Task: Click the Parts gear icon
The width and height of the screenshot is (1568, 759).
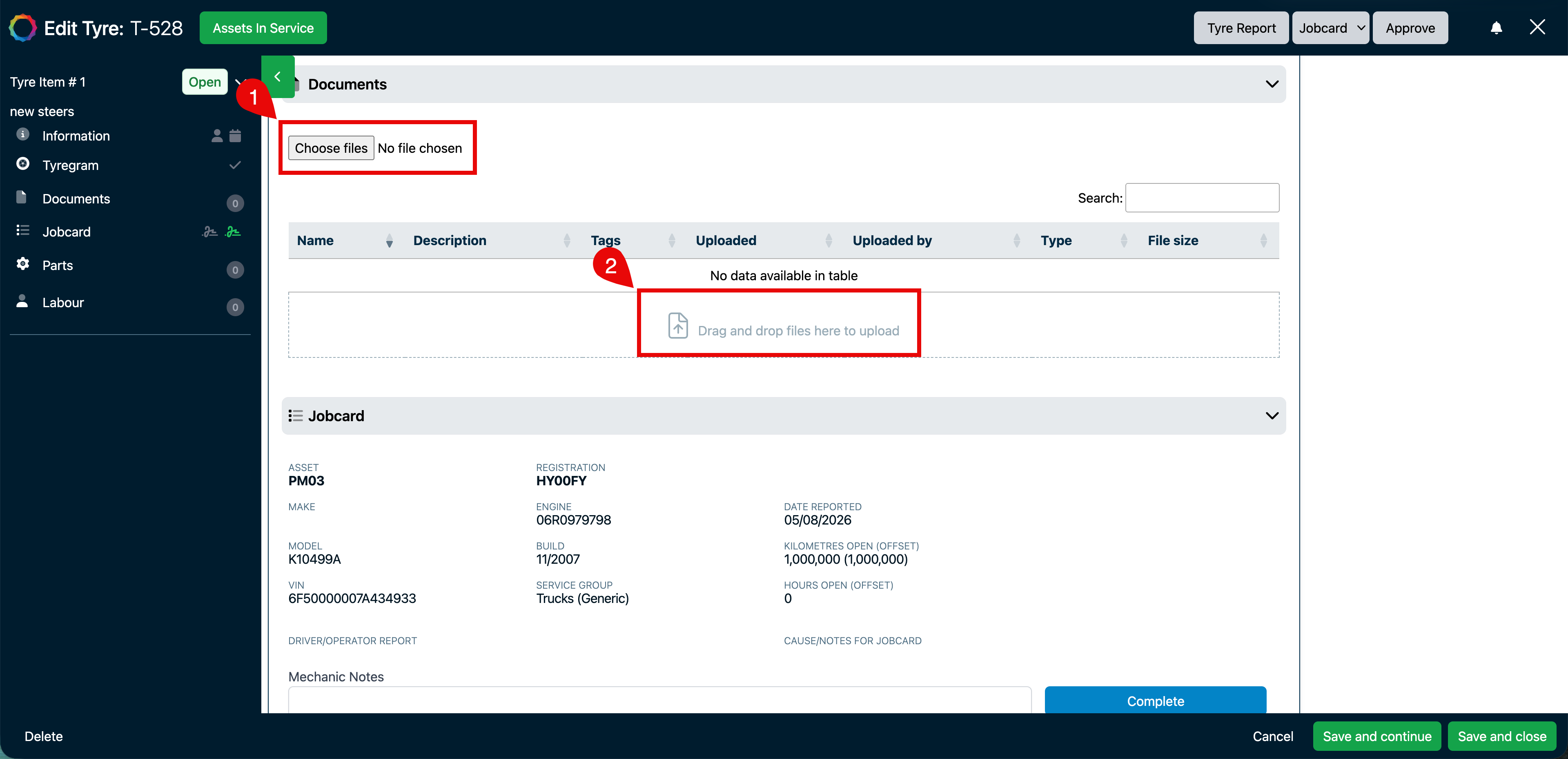Action: tap(22, 264)
